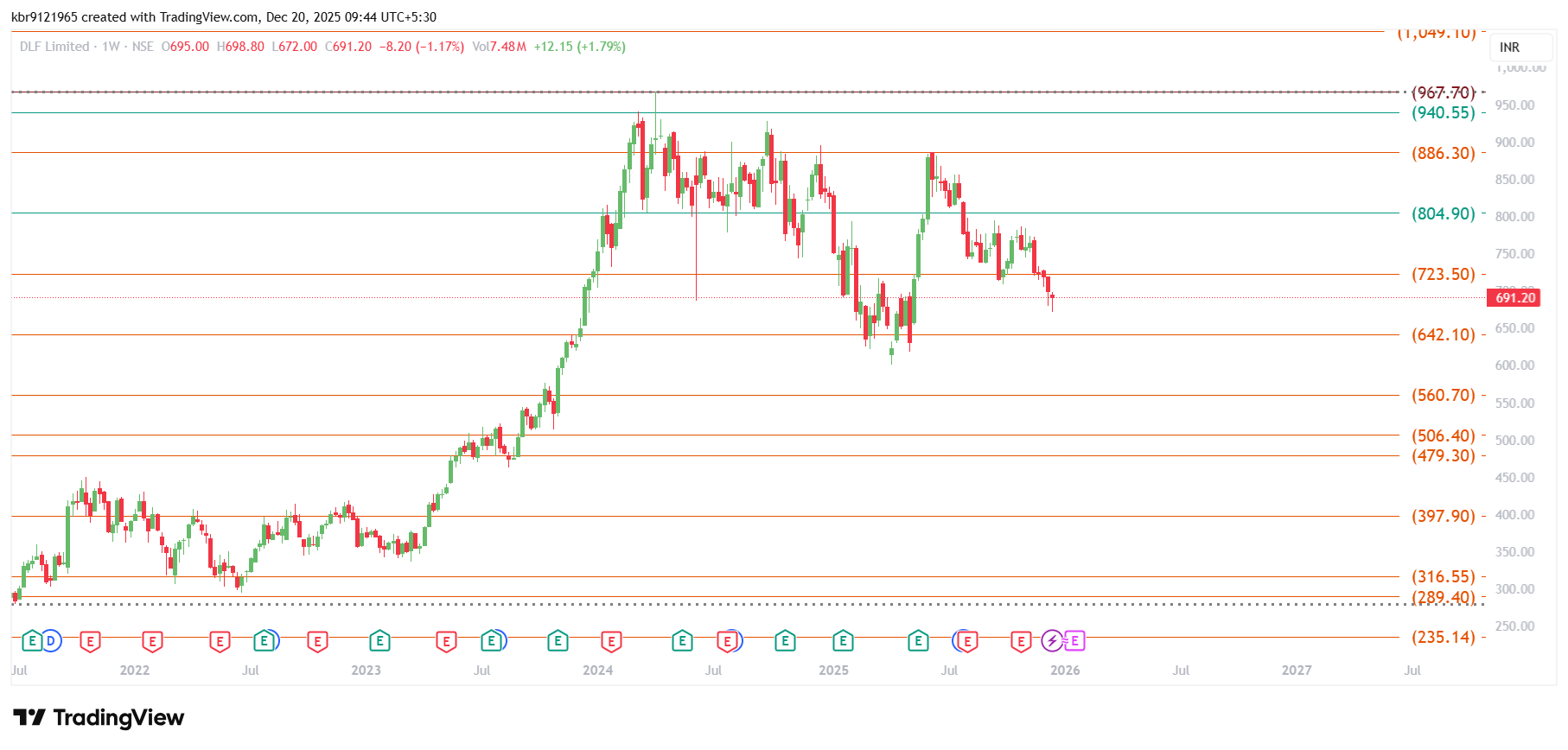Screen dimensions: 1568x750
Task: Click the 642.10 support level label
Action: tap(1444, 334)
